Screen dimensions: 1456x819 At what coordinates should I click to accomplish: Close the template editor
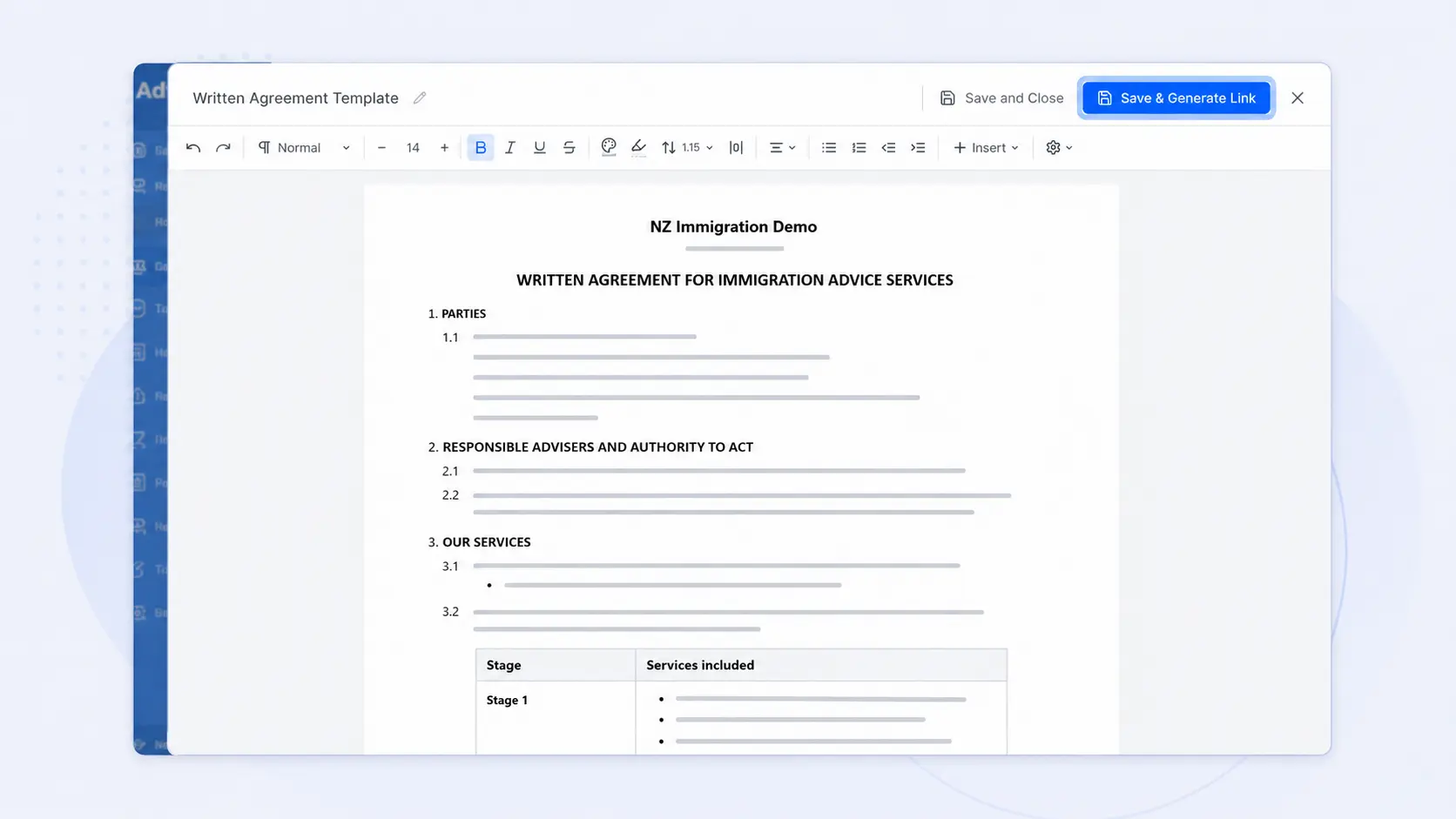[1298, 98]
